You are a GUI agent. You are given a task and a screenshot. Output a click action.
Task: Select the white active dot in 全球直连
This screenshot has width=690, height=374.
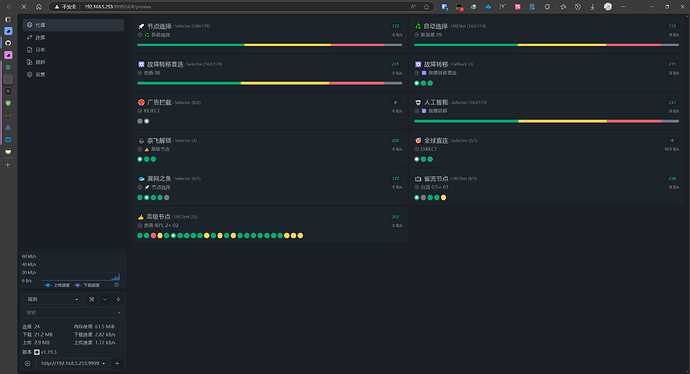tap(417, 159)
